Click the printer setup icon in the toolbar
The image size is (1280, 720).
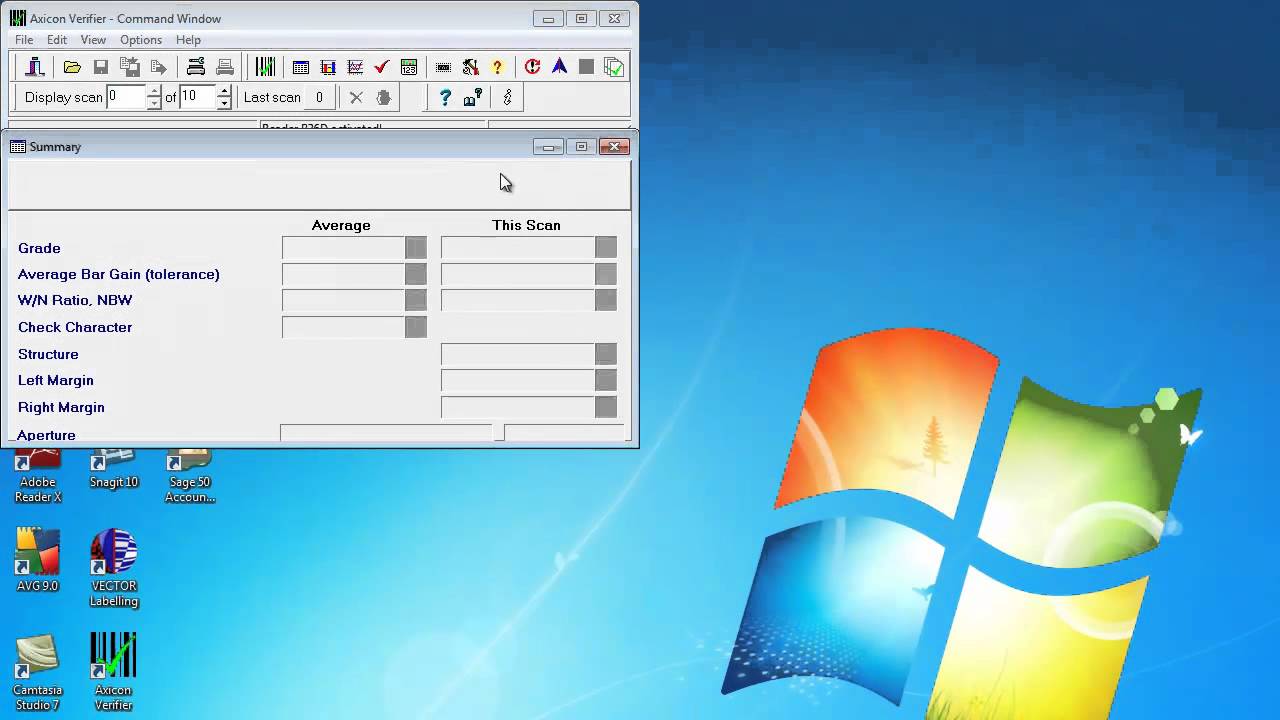[x=196, y=67]
